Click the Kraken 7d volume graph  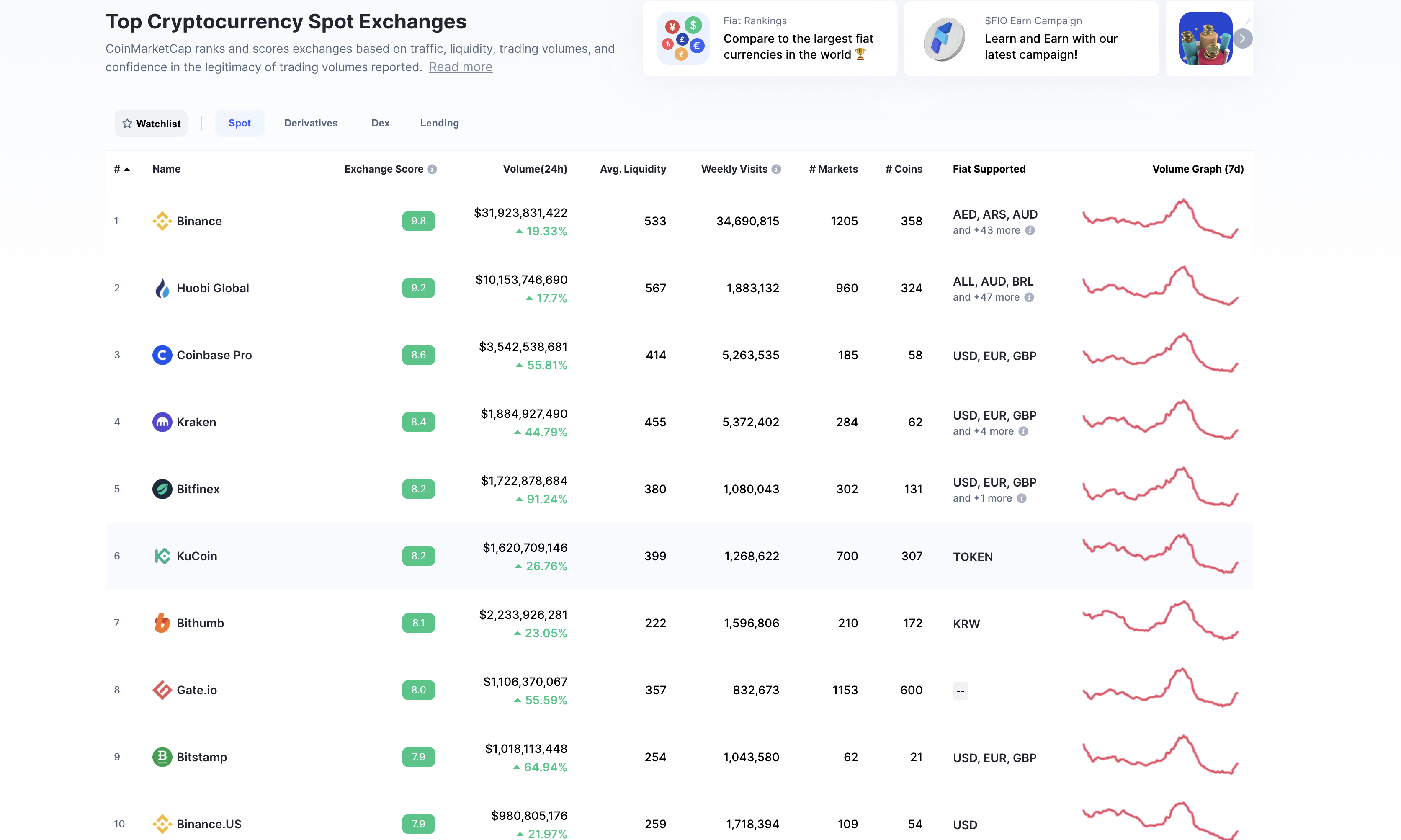(1161, 420)
